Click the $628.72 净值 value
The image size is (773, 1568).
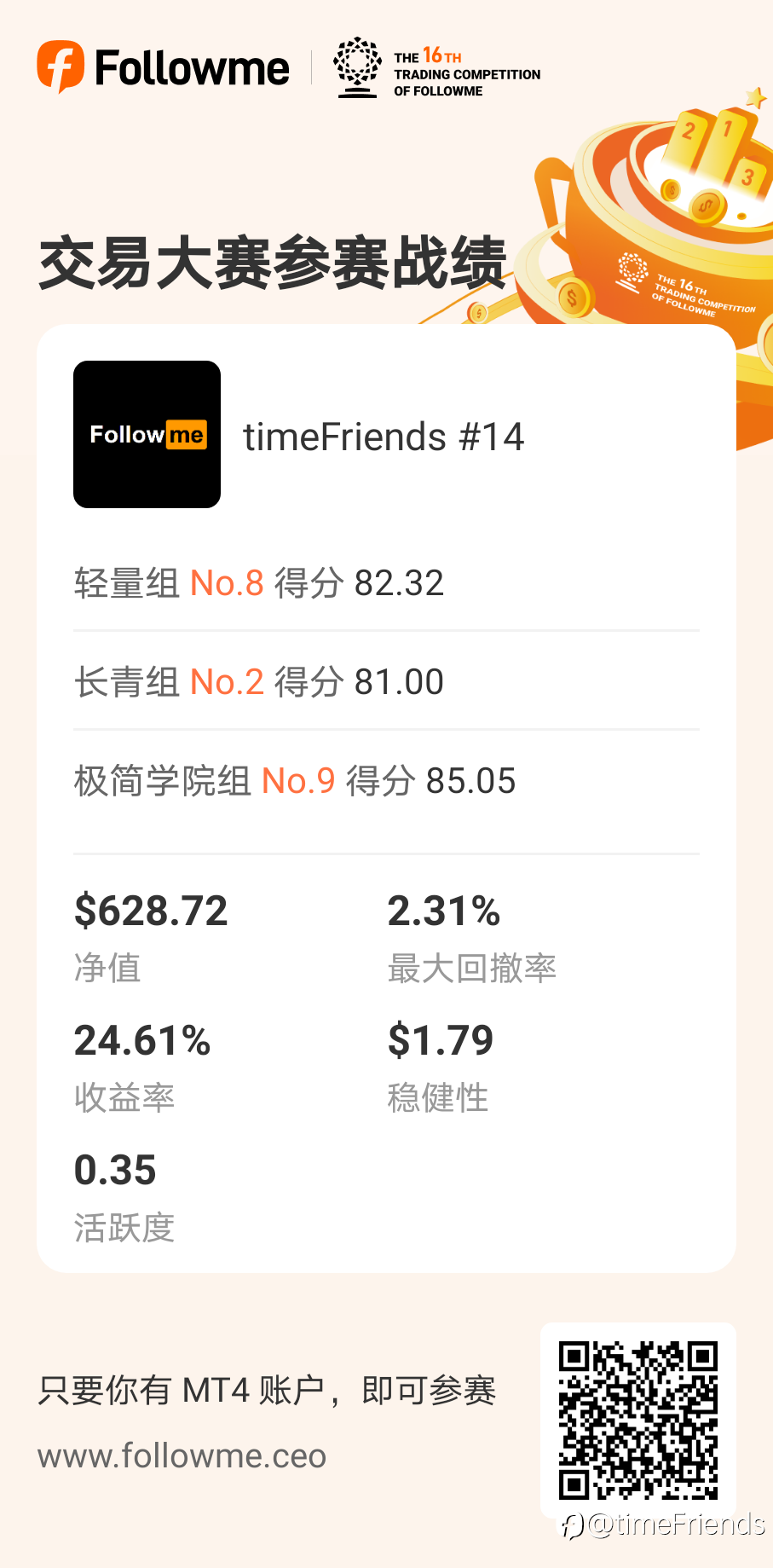pos(151,911)
